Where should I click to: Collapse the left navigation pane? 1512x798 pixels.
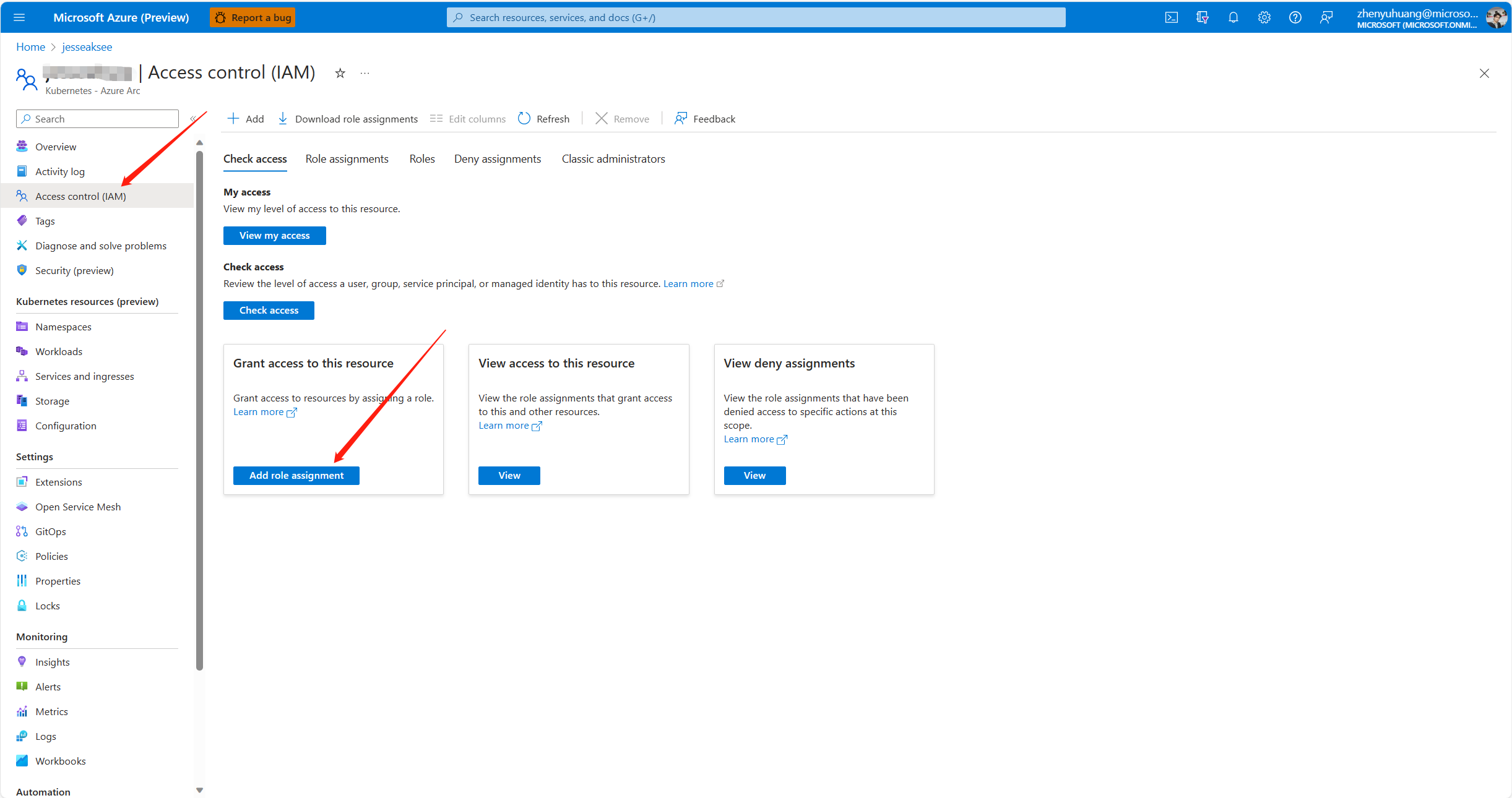point(193,119)
